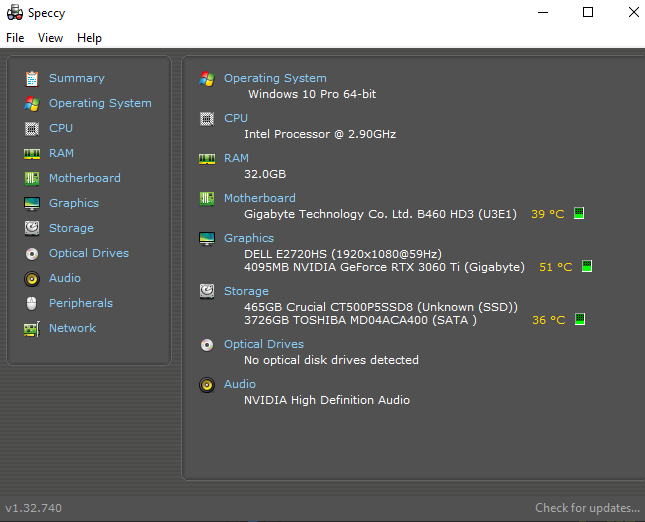Click GPU temperature green indicator icon
This screenshot has width=645, height=522.
click(x=587, y=266)
